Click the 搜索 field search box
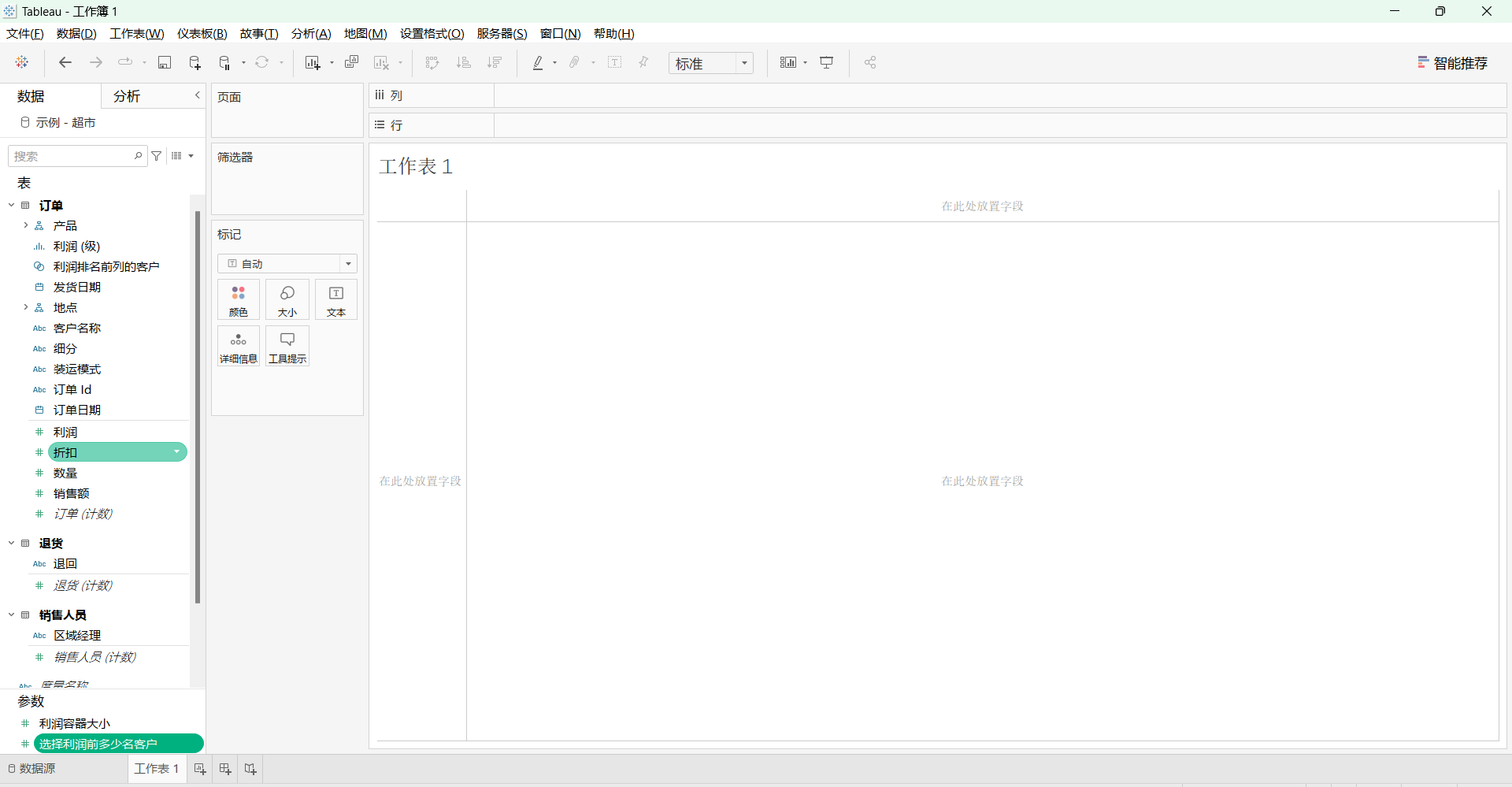 click(x=77, y=156)
